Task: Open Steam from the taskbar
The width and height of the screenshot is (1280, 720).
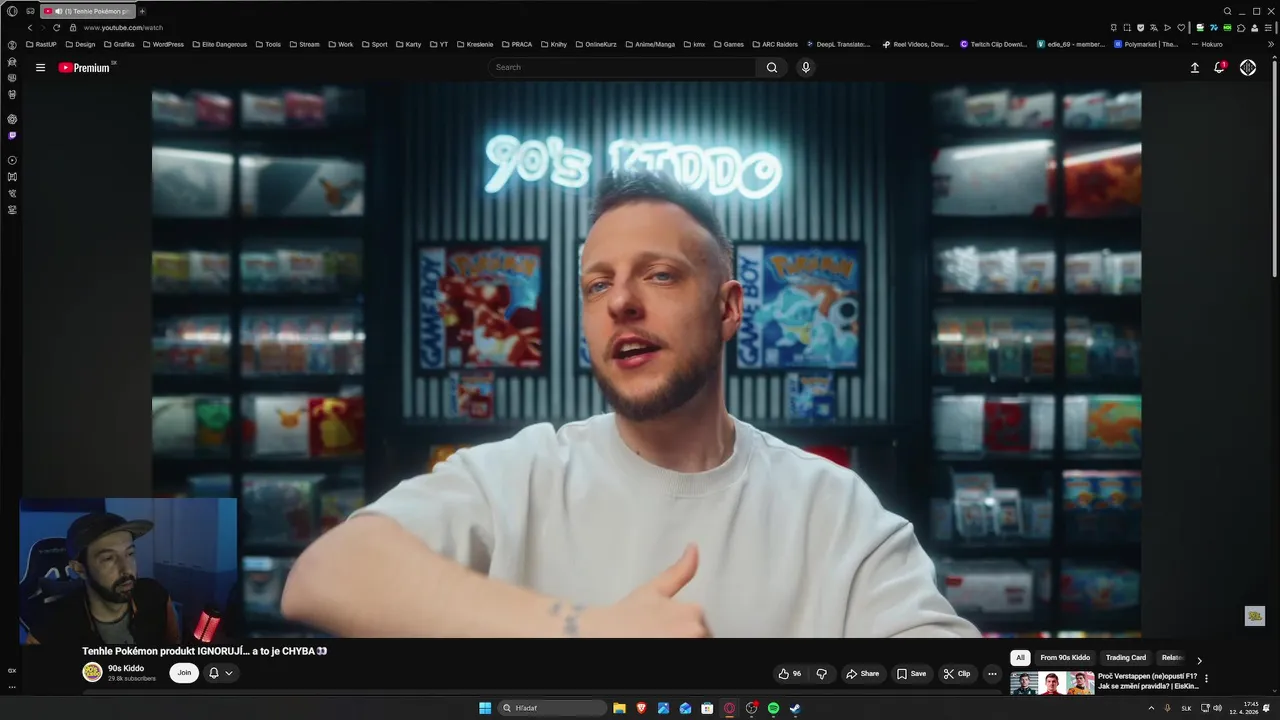Action: (x=795, y=708)
